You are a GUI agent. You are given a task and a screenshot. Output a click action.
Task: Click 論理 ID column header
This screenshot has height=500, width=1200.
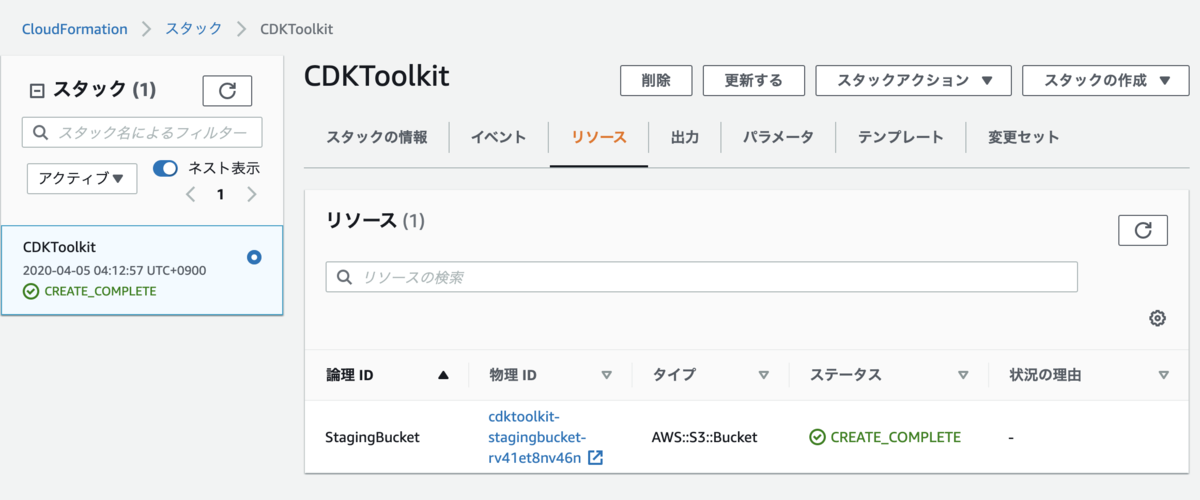click(x=350, y=376)
